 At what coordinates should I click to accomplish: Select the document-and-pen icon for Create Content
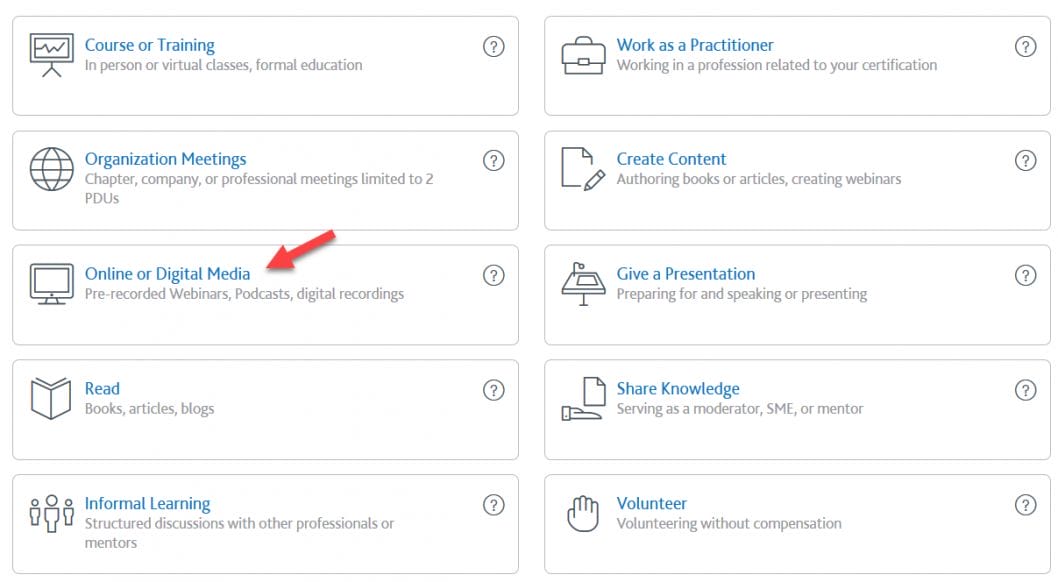pos(583,170)
